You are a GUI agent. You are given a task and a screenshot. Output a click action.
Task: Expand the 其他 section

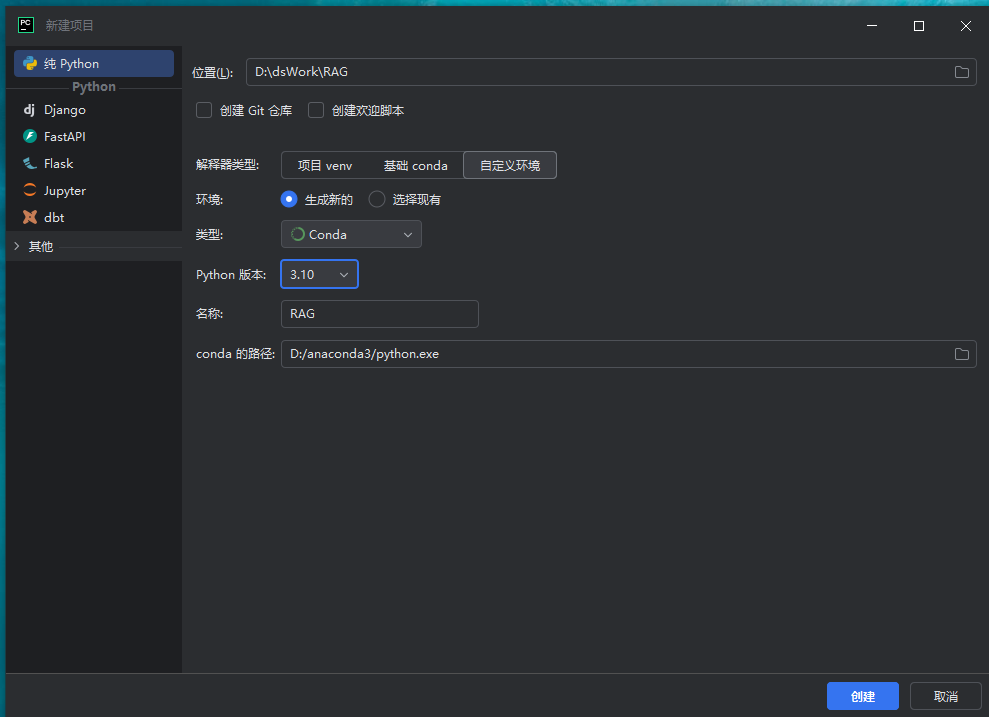[x=17, y=246]
